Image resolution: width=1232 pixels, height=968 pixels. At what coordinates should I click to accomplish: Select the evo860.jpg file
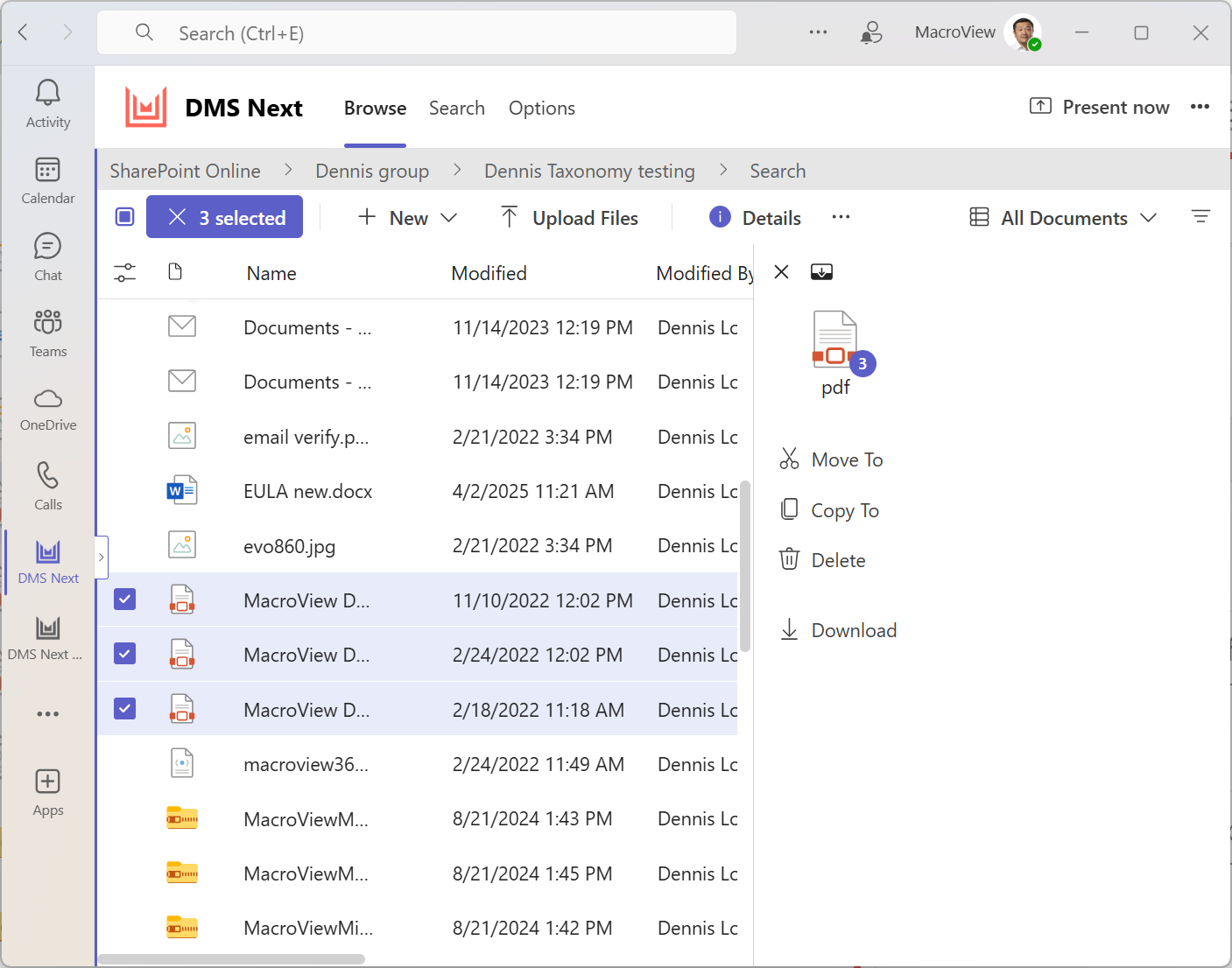click(417, 545)
